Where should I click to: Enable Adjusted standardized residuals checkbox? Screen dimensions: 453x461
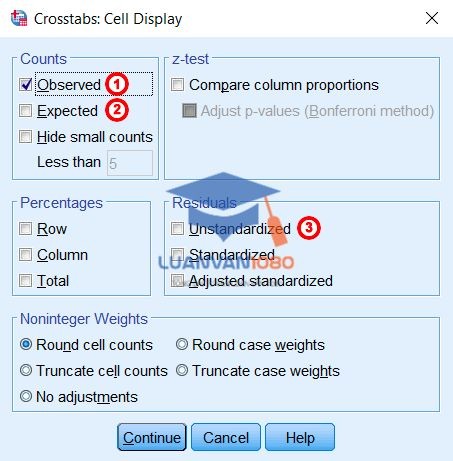(x=177, y=281)
